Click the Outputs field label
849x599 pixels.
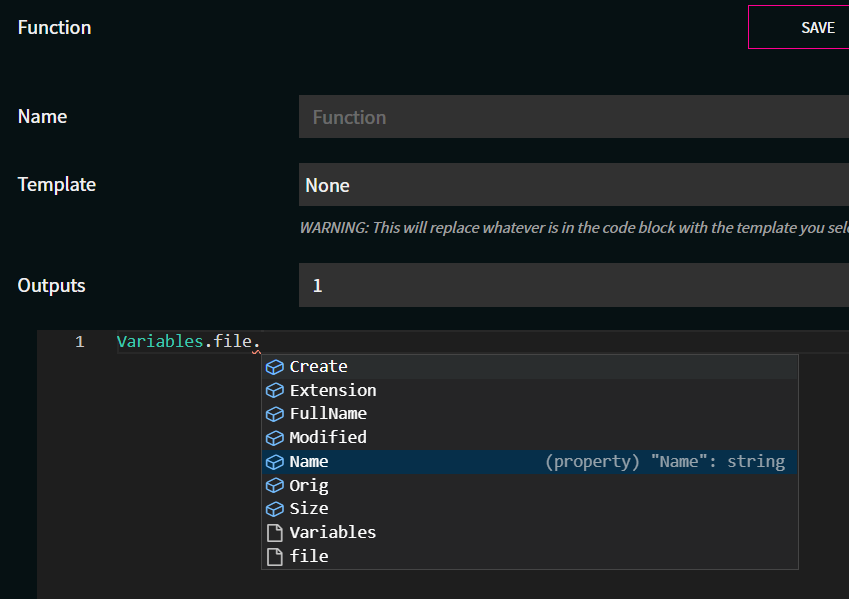point(51,285)
